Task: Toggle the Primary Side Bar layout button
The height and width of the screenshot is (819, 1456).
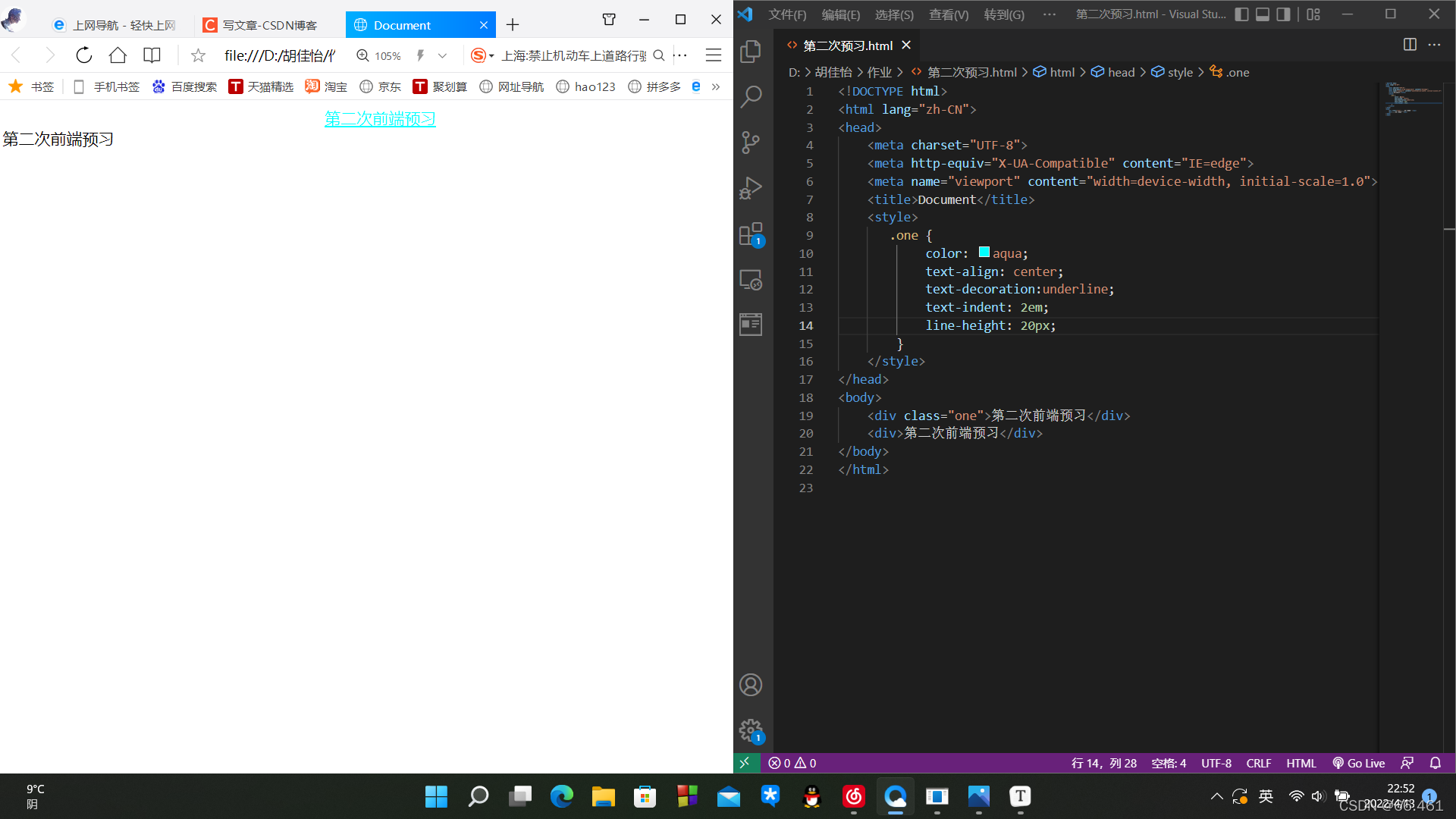Action: (1241, 14)
